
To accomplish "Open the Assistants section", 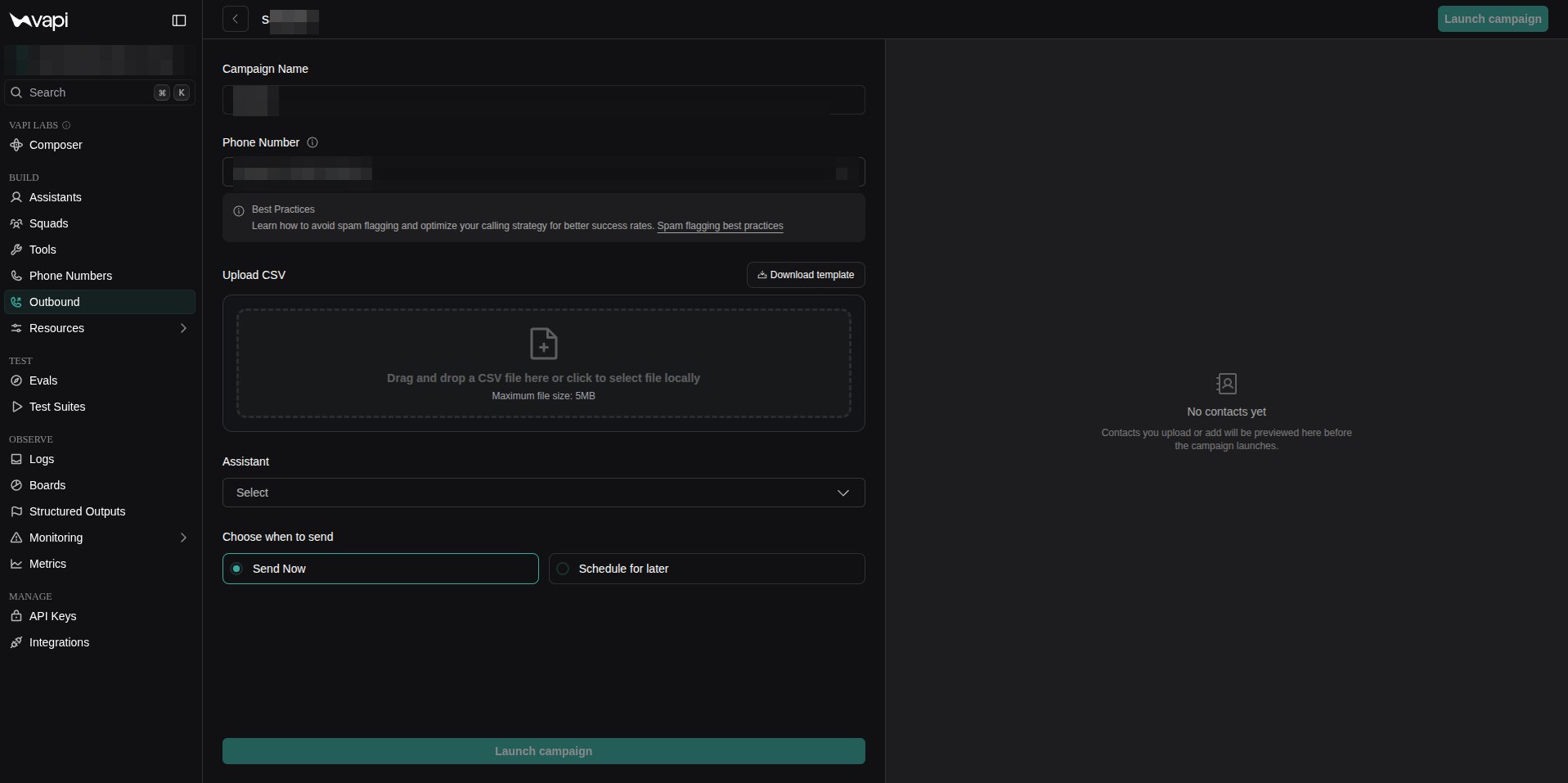I will [100, 197].
